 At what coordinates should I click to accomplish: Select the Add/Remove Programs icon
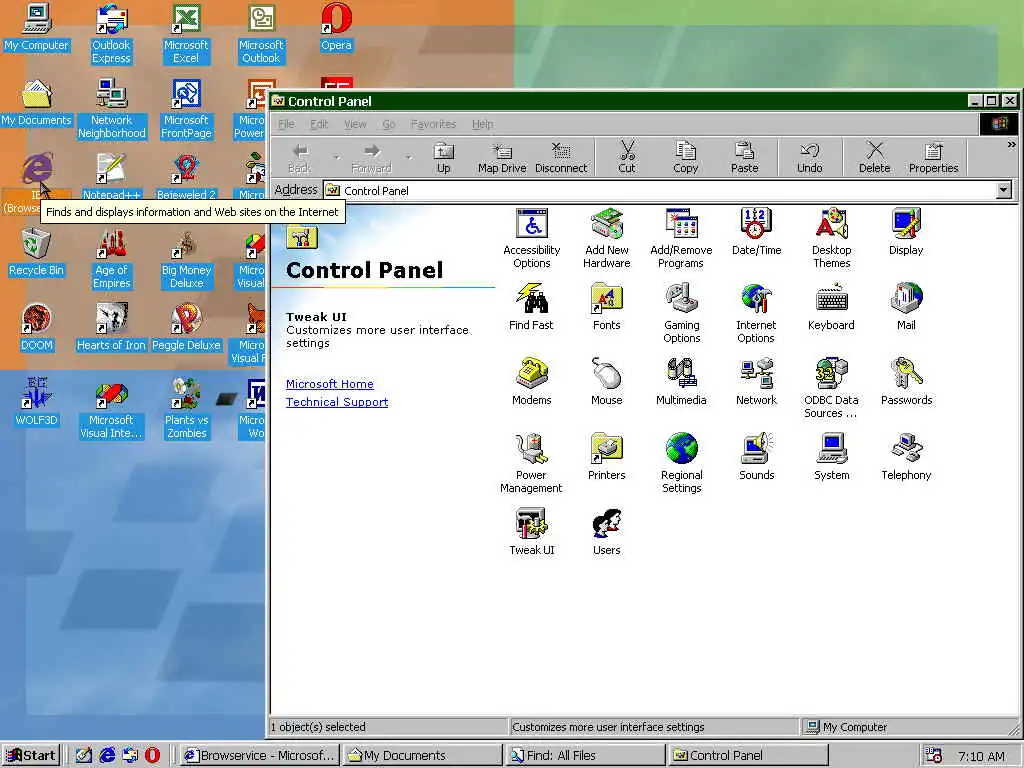681,238
